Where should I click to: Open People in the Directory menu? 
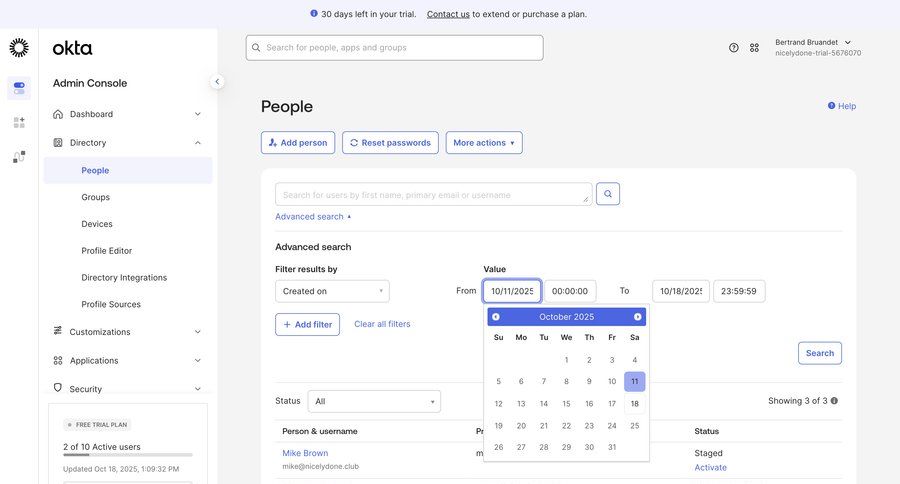(x=128, y=171)
